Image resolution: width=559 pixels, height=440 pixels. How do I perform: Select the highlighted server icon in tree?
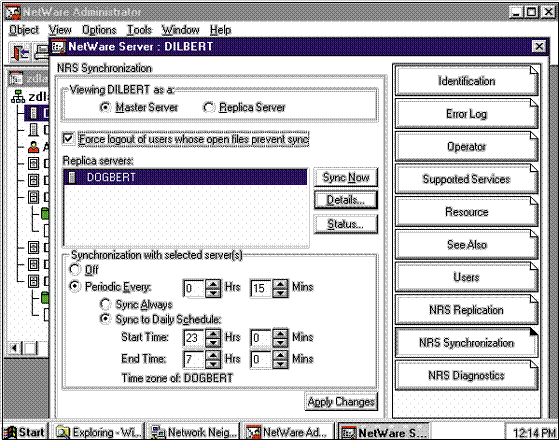point(34,113)
